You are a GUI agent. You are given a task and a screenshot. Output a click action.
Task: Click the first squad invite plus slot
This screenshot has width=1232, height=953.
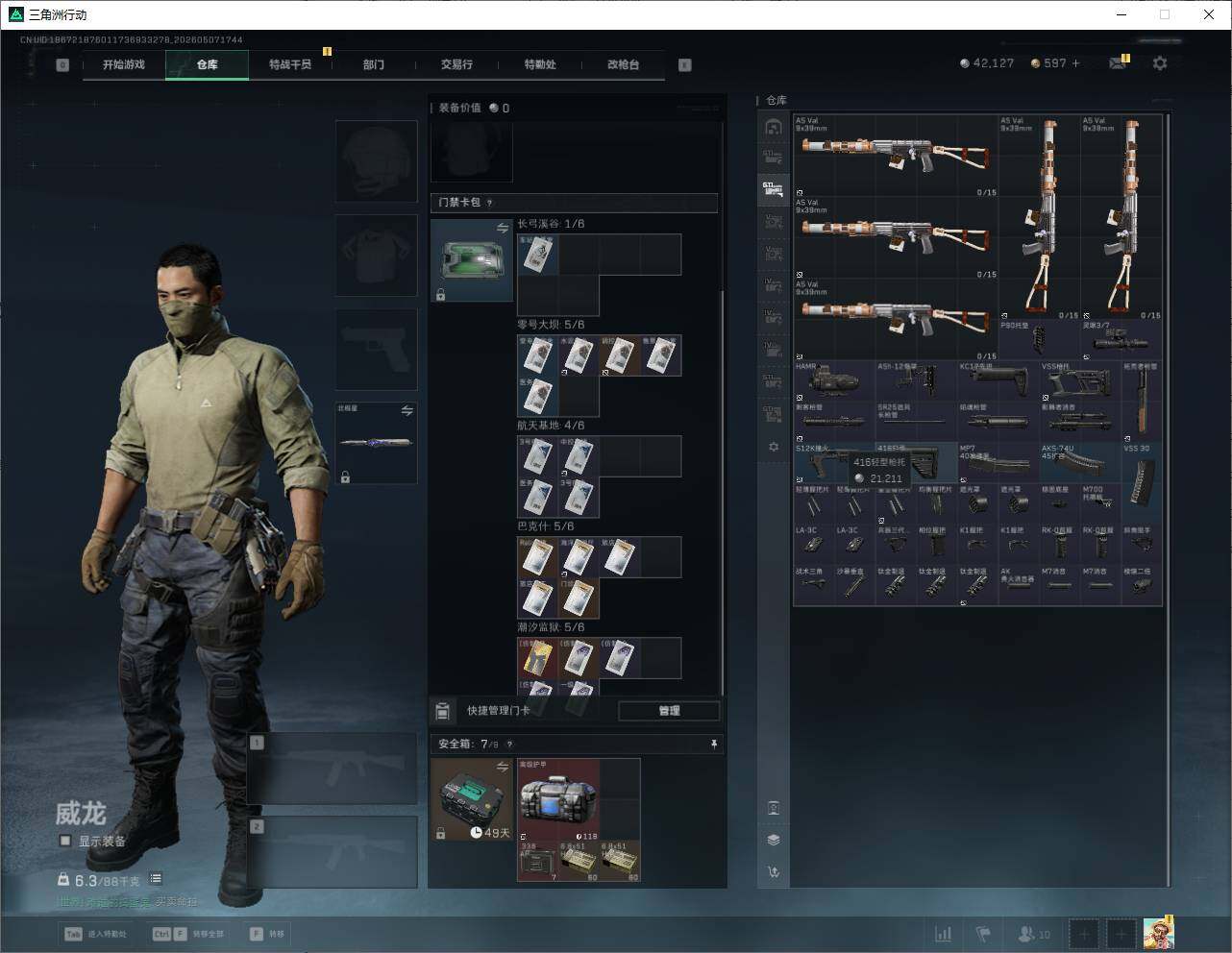[1084, 934]
